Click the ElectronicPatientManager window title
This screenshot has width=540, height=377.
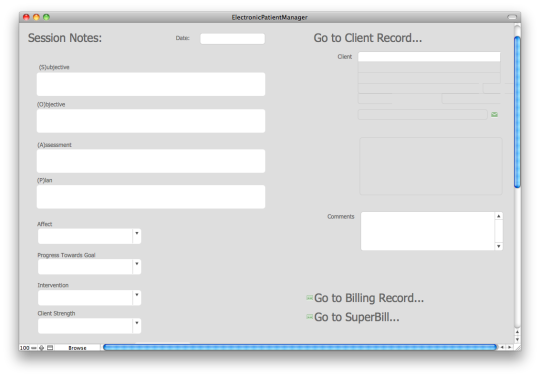269,17
